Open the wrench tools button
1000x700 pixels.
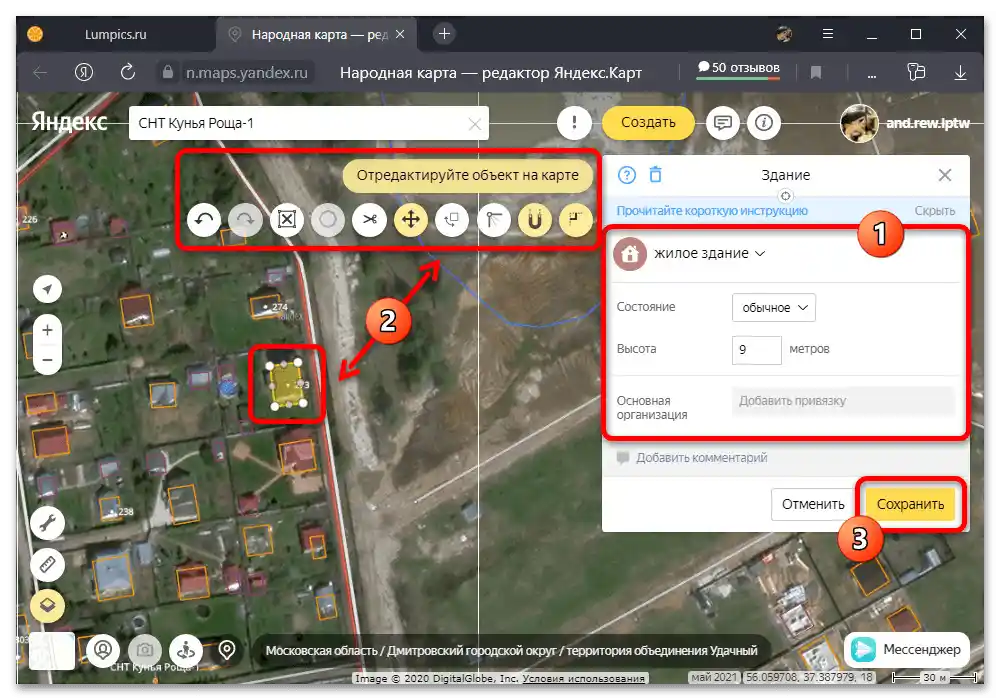(x=47, y=523)
